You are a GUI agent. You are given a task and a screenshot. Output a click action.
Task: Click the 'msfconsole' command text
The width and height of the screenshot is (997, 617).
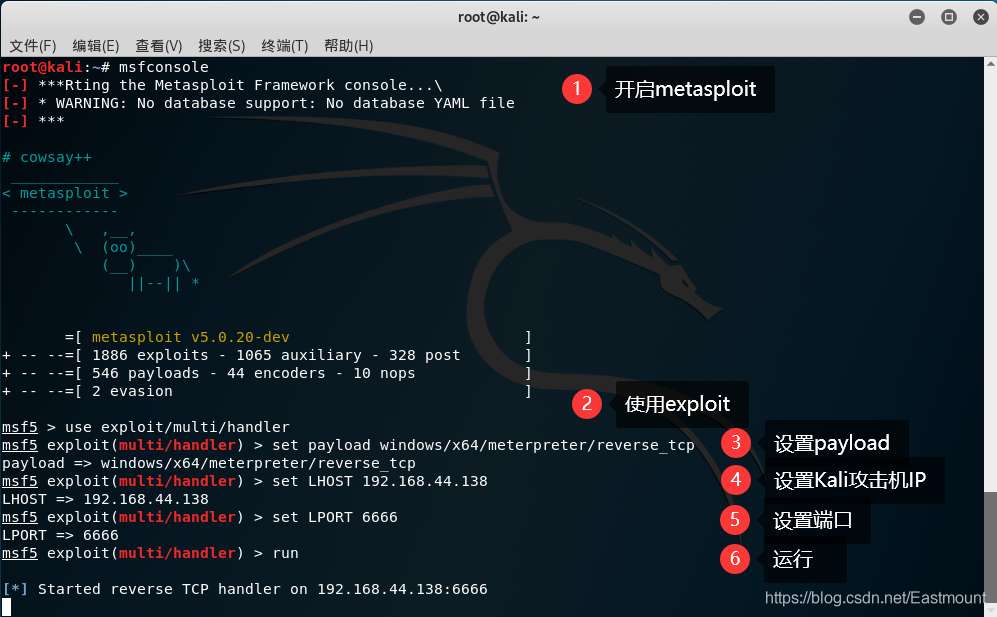point(163,67)
